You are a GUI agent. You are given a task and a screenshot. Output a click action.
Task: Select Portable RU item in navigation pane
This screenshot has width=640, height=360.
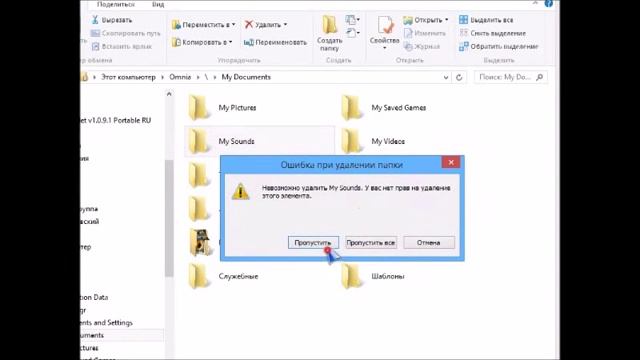[x=116, y=120]
